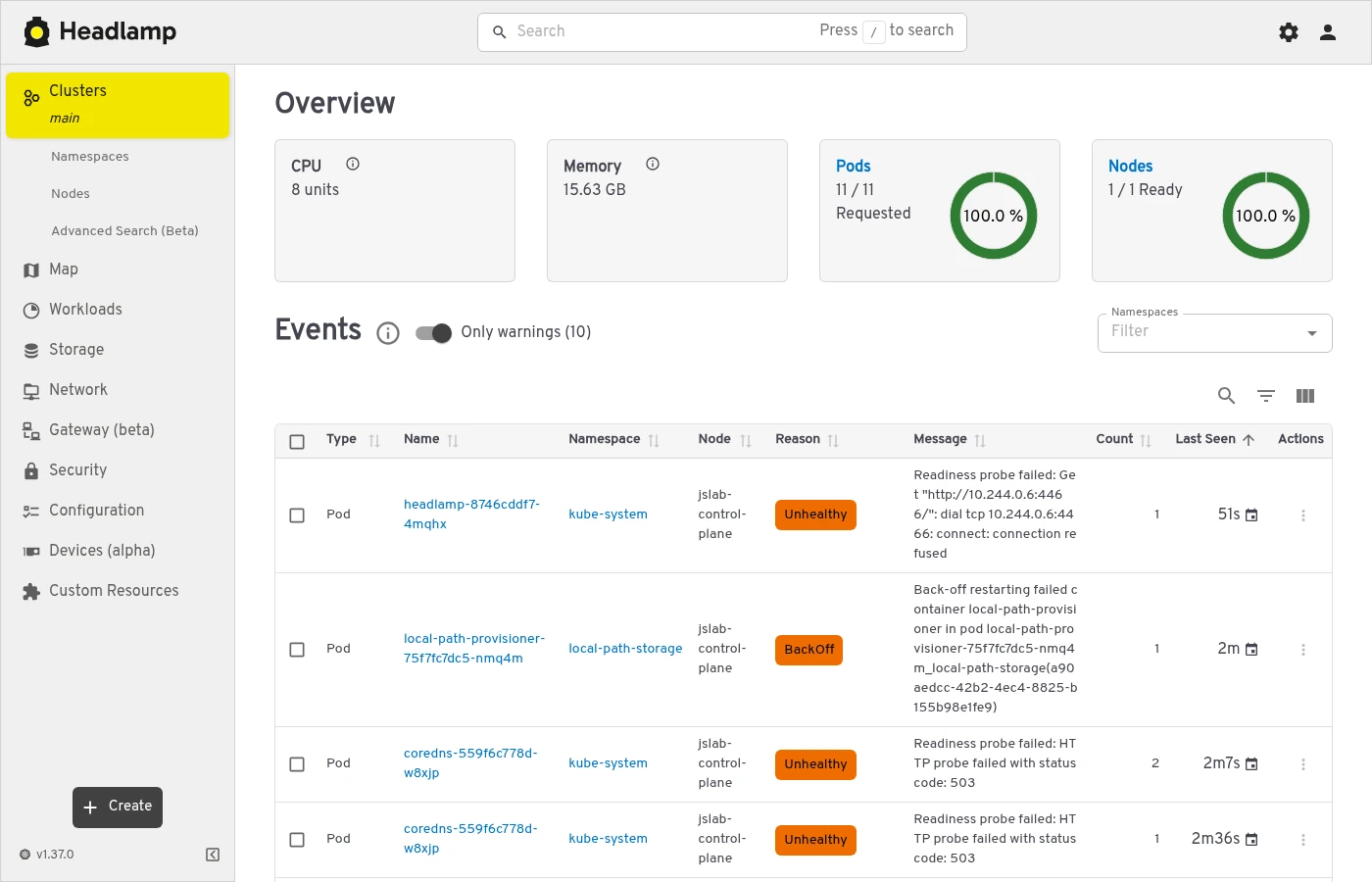Viewport: 1372px width, 882px height.
Task: Click calendar icon beside 2m7s last seen
Action: click(x=1251, y=764)
